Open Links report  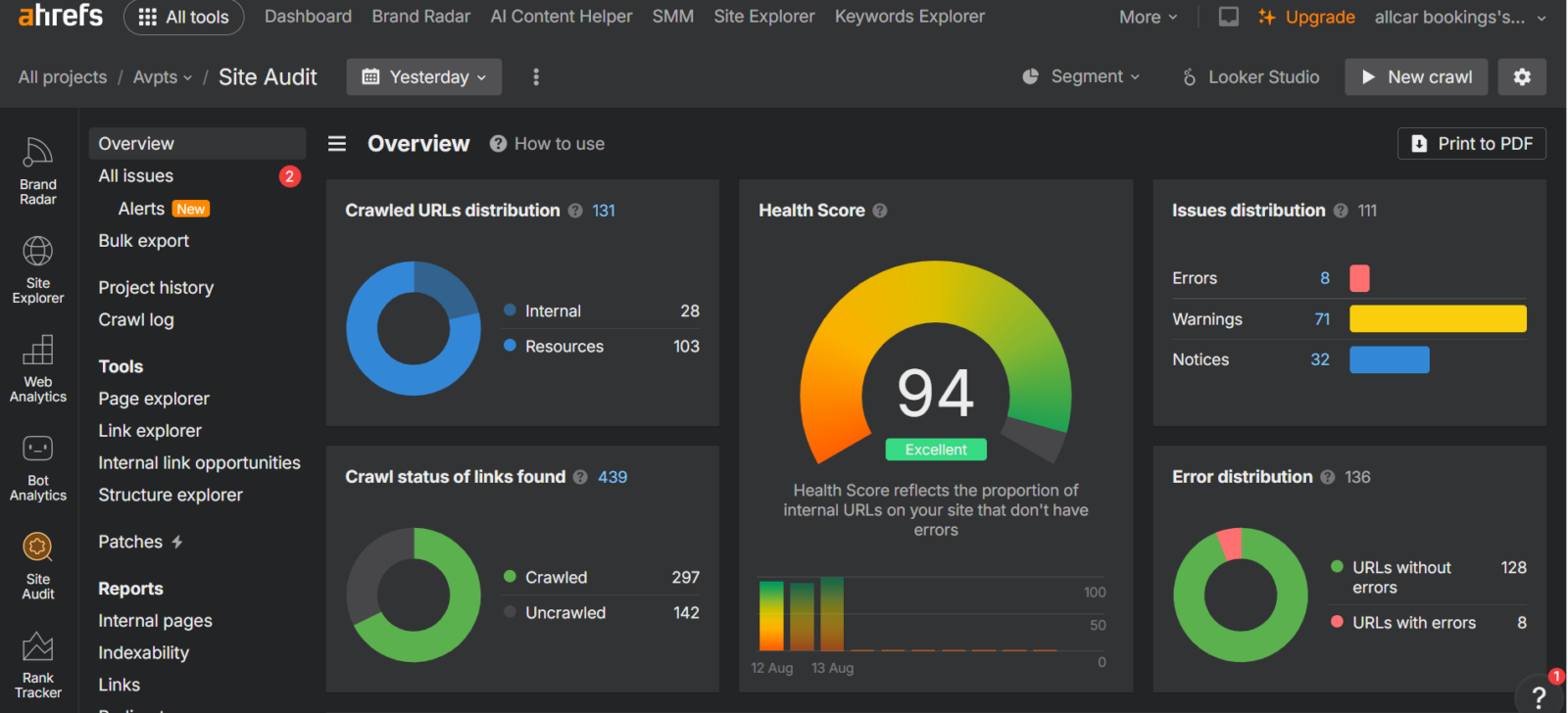pos(119,686)
